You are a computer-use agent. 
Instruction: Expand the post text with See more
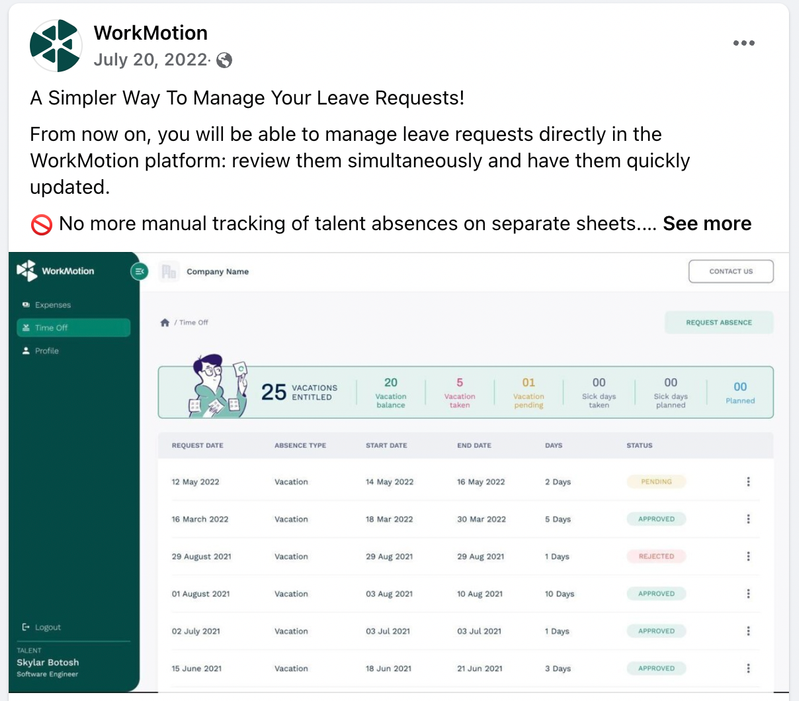click(707, 224)
